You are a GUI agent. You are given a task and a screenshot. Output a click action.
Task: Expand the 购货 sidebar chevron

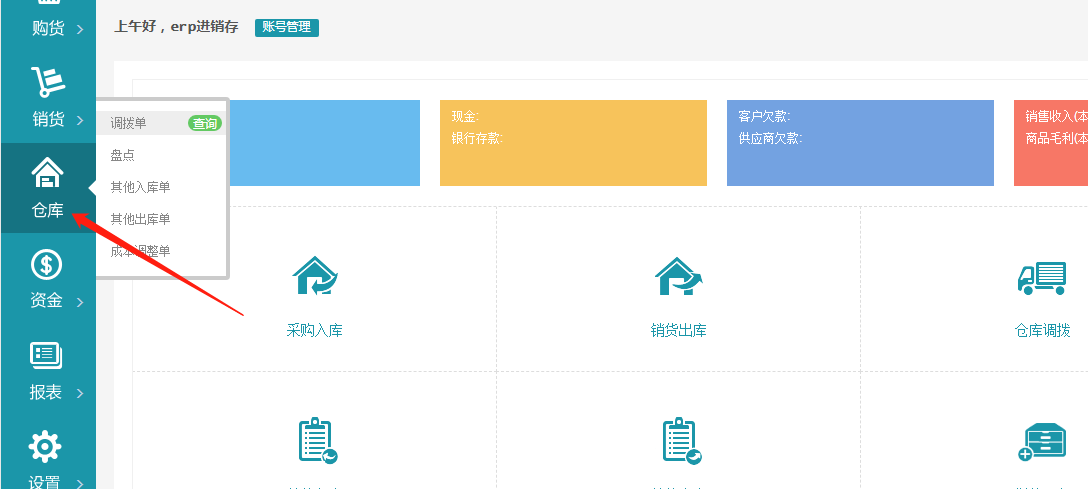(x=80, y=30)
